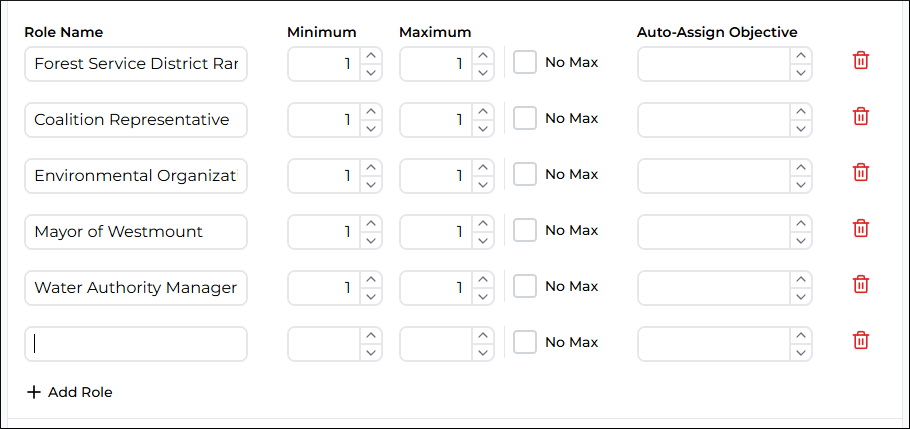Click the plus icon beside Add Role
910x429 pixels.
click(34, 392)
